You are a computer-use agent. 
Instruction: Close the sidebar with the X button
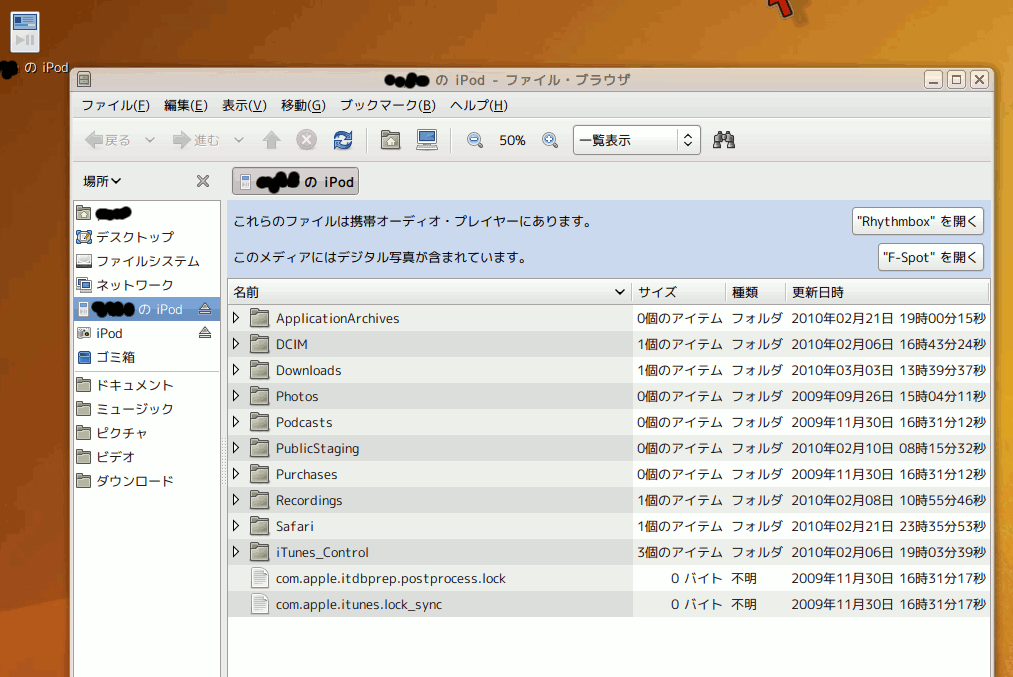pyautogui.click(x=203, y=181)
